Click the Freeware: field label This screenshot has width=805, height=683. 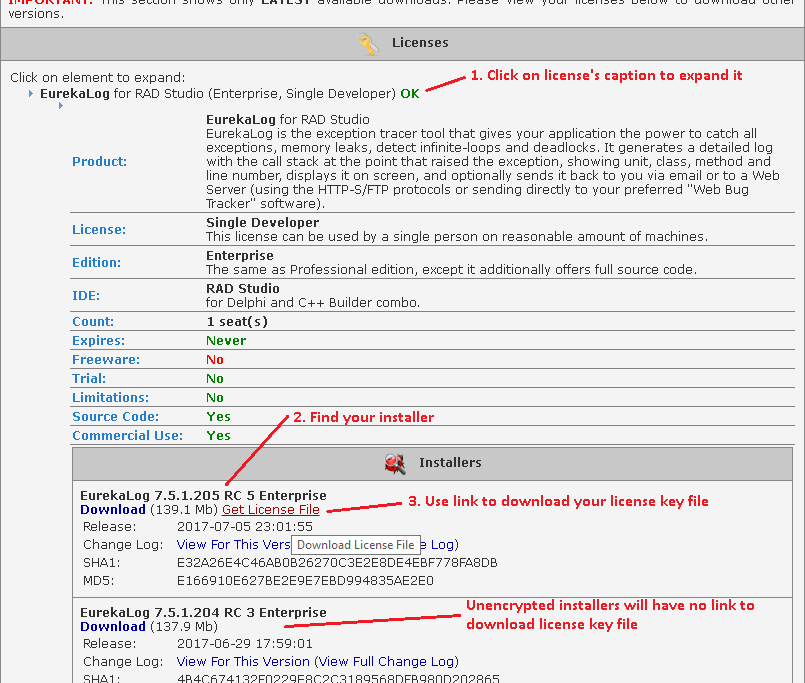pyautogui.click(x=106, y=359)
